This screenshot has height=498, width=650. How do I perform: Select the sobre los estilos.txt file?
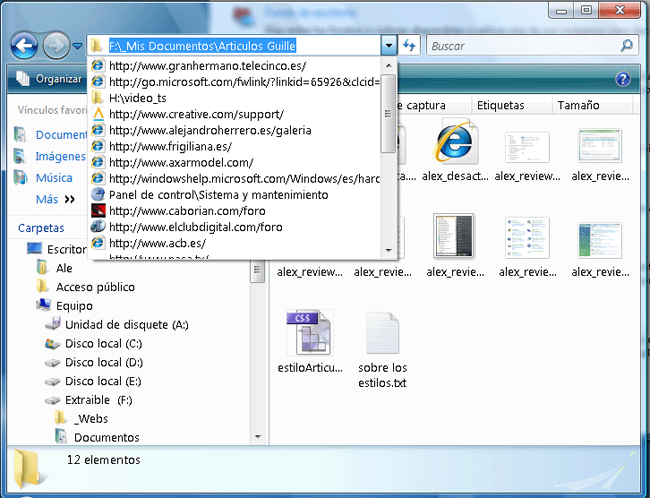382,350
